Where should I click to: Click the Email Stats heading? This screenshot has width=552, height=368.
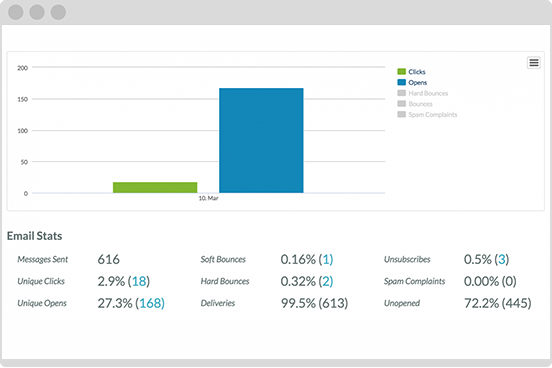tap(34, 236)
